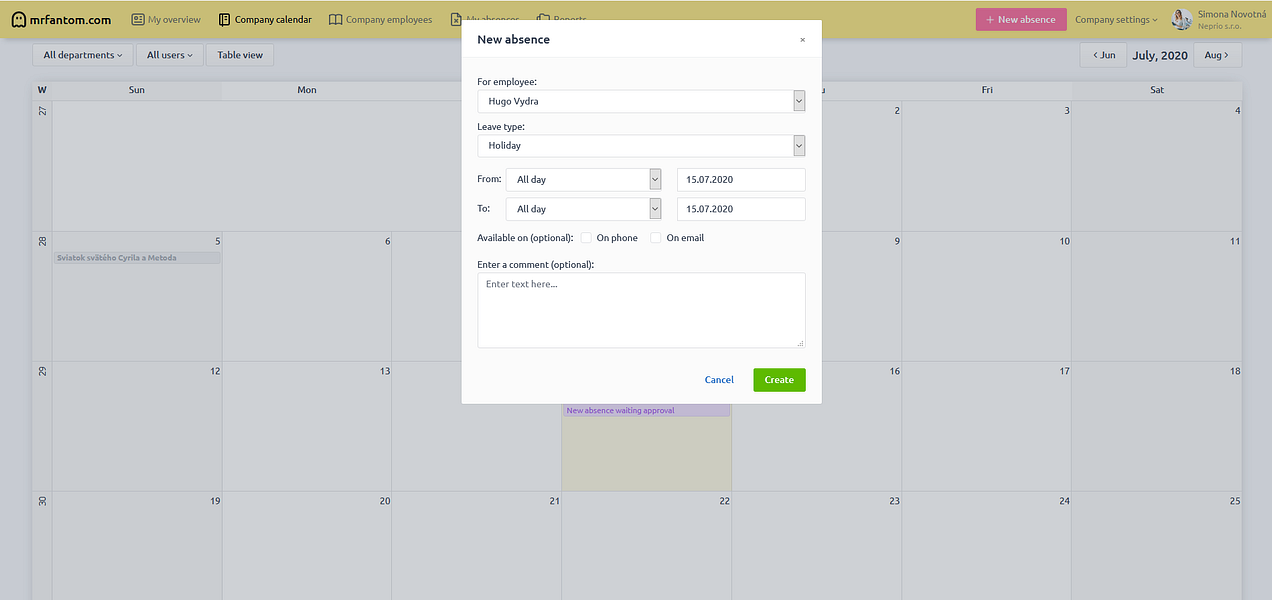Click the My overview icon
The width and height of the screenshot is (1272, 600).
[138, 19]
